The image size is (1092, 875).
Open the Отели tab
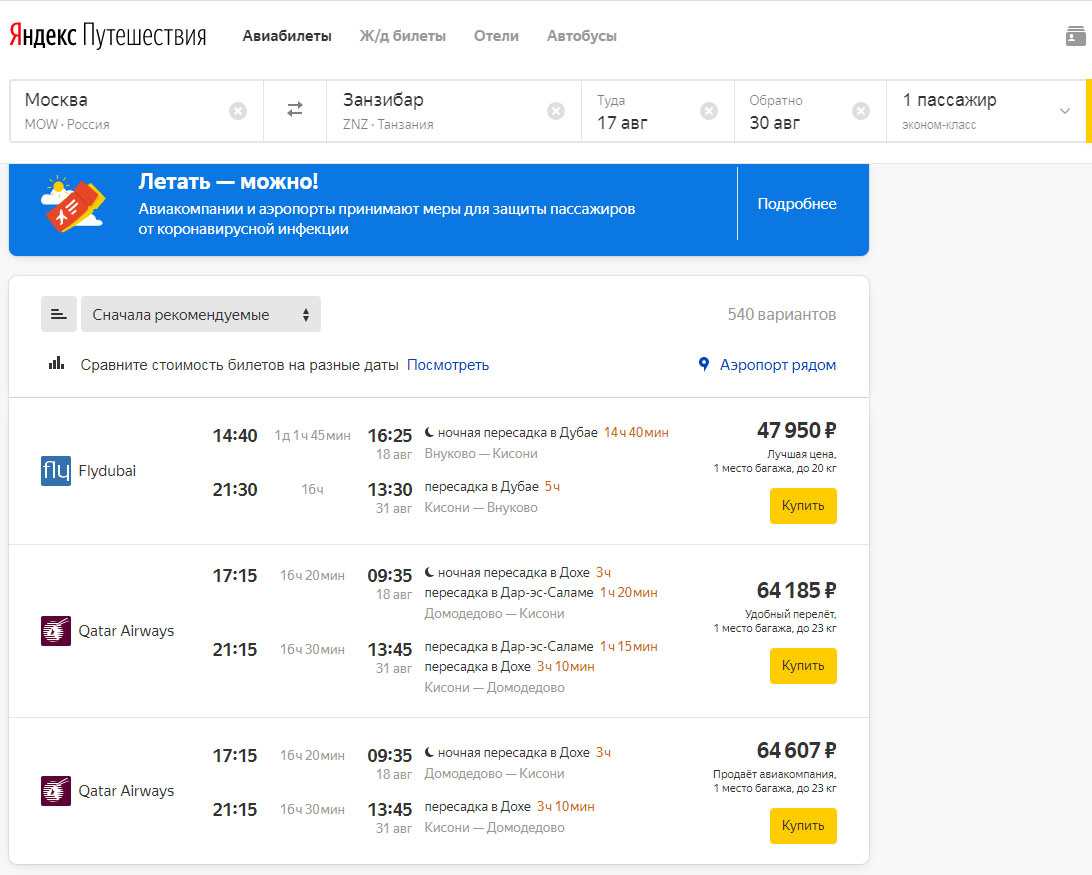pyautogui.click(x=497, y=36)
